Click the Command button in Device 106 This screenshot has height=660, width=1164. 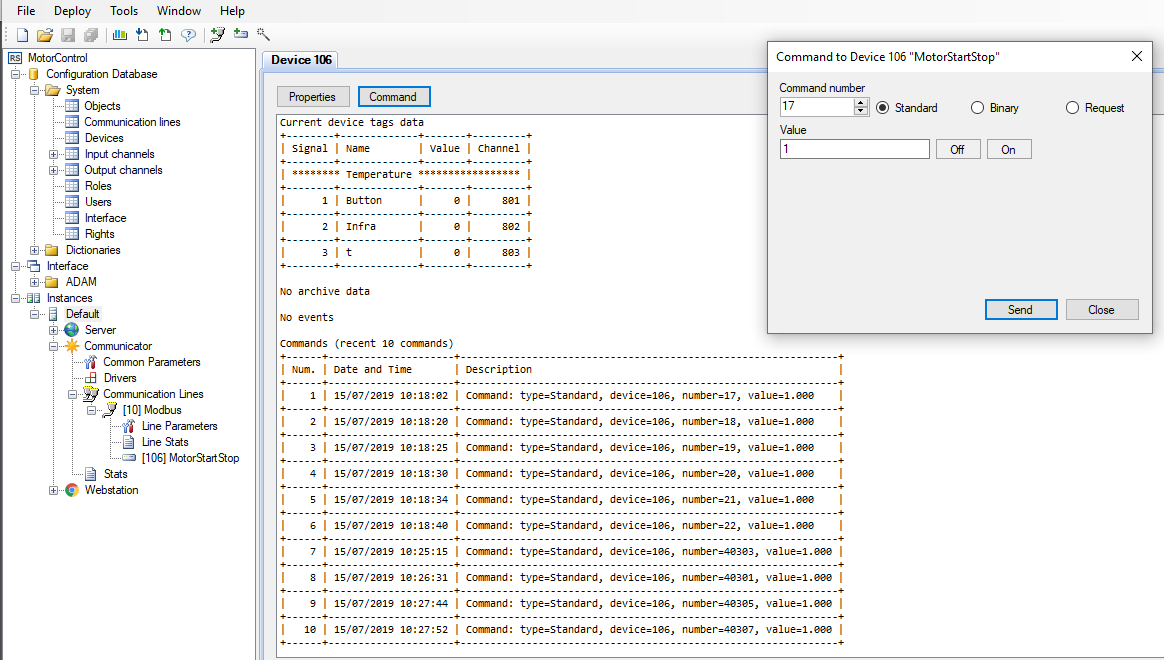point(393,97)
